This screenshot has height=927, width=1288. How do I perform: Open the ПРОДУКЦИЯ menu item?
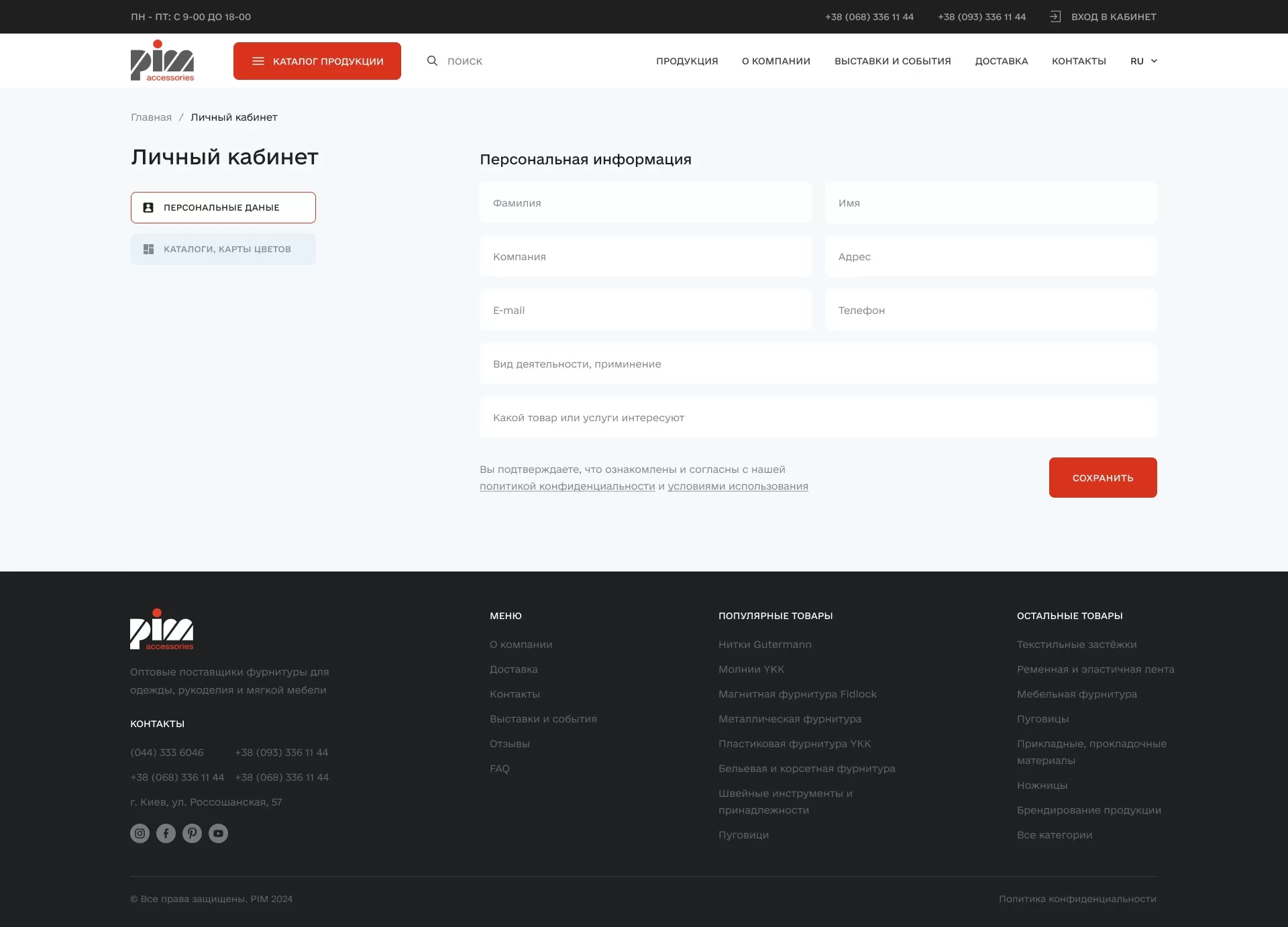pyautogui.click(x=686, y=60)
